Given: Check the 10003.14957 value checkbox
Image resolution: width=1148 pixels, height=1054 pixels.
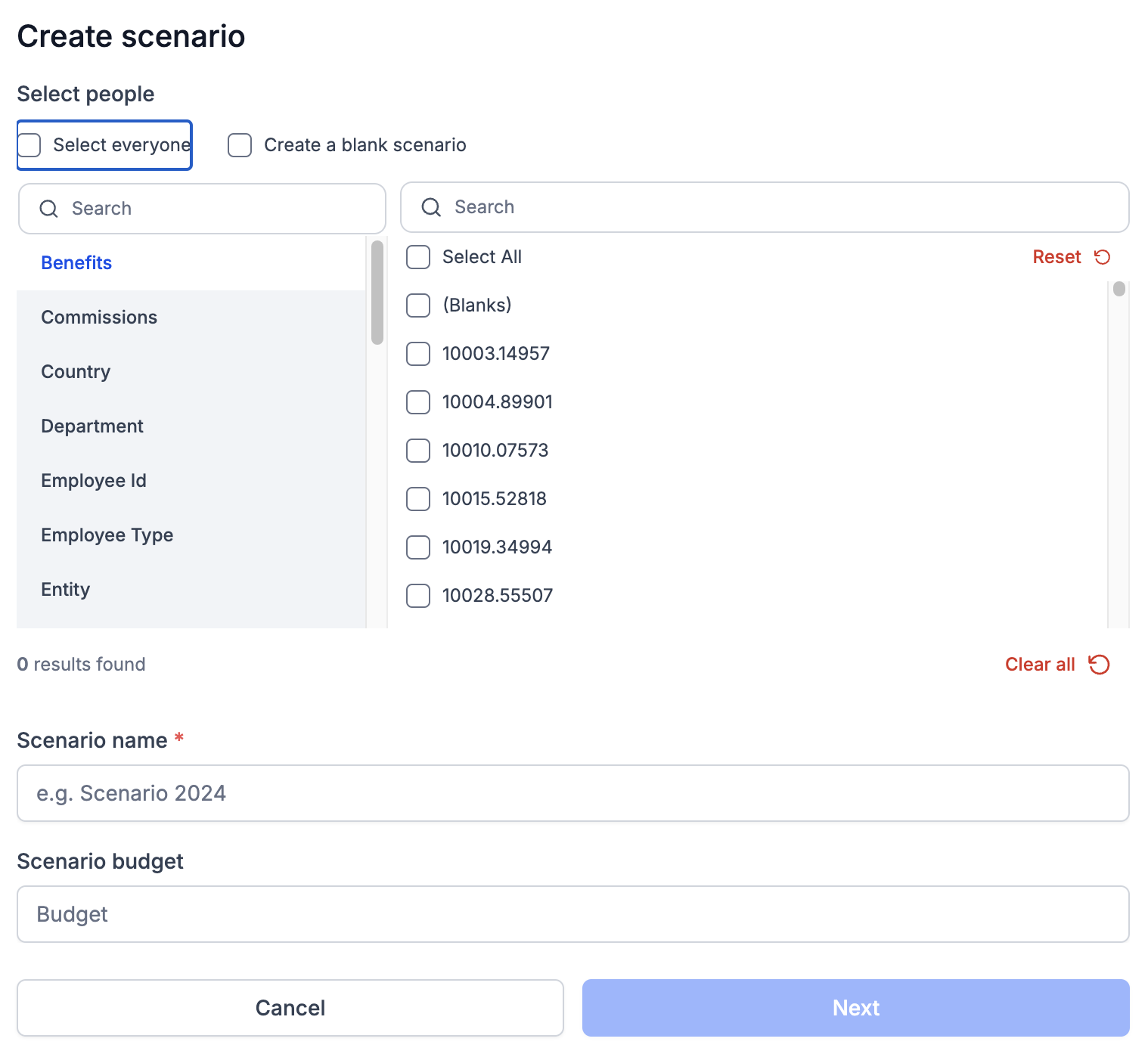Looking at the screenshot, I should 418,354.
